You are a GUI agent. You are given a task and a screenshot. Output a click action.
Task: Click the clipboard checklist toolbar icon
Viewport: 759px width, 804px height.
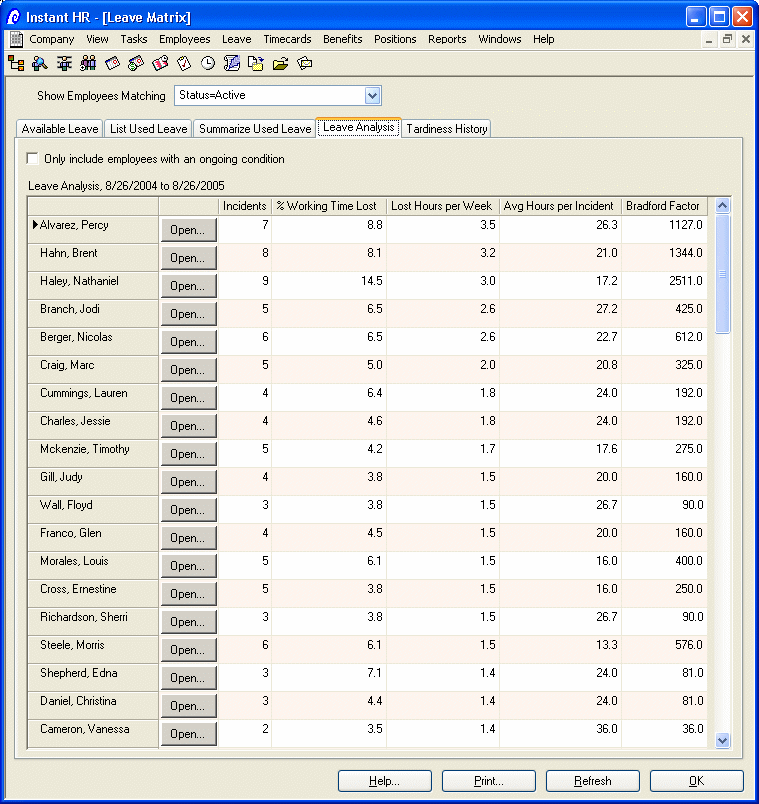[184, 63]
